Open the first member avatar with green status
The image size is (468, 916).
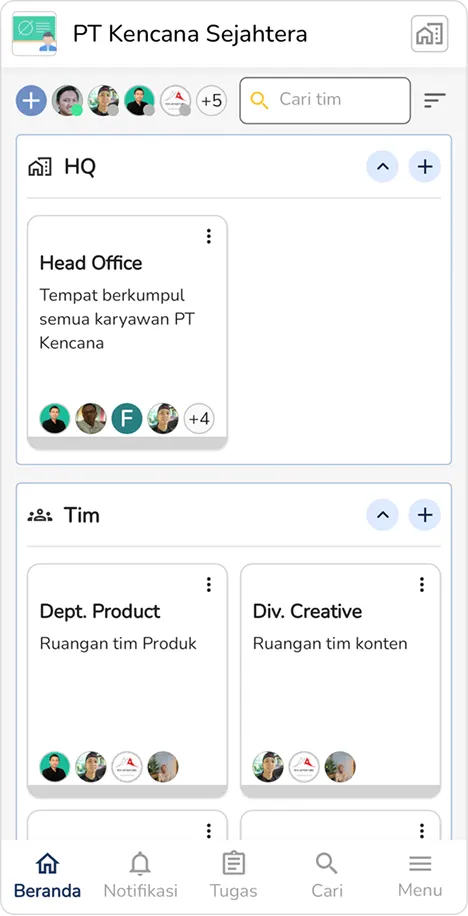67,100
